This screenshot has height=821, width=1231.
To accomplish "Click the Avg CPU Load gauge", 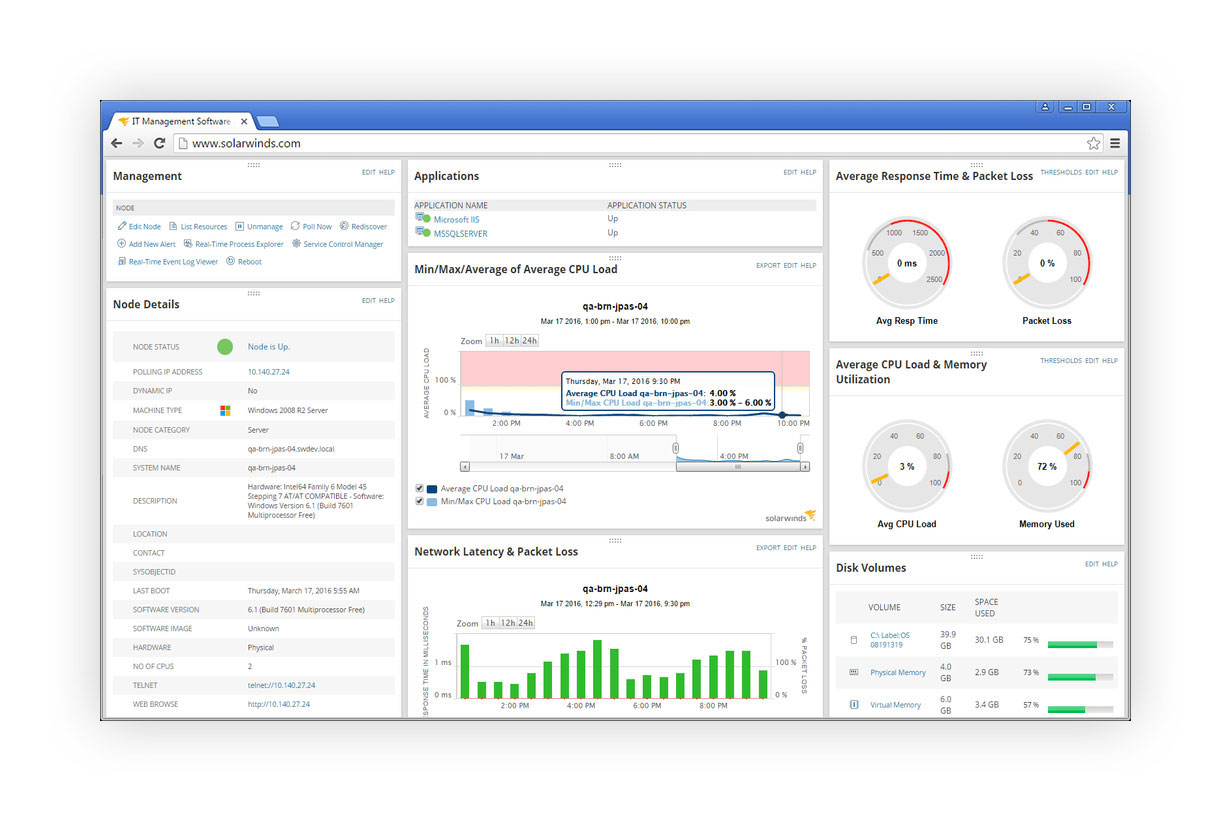I will tap(907, 467).
